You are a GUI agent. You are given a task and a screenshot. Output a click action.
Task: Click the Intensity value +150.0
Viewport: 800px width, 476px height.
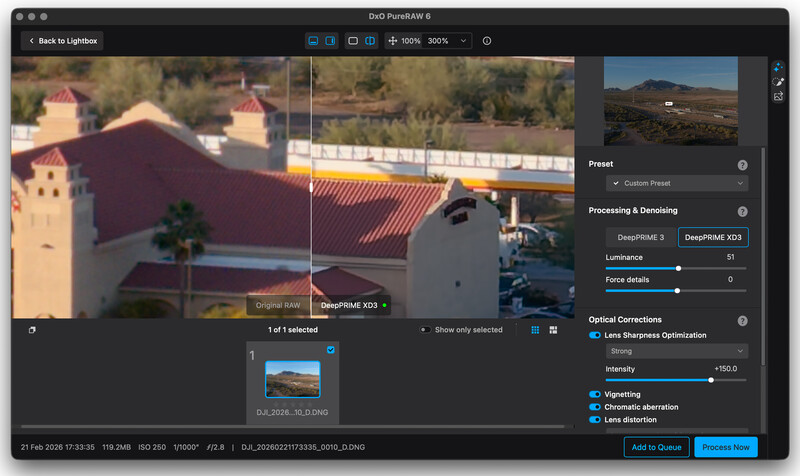(x=726, y=368)
